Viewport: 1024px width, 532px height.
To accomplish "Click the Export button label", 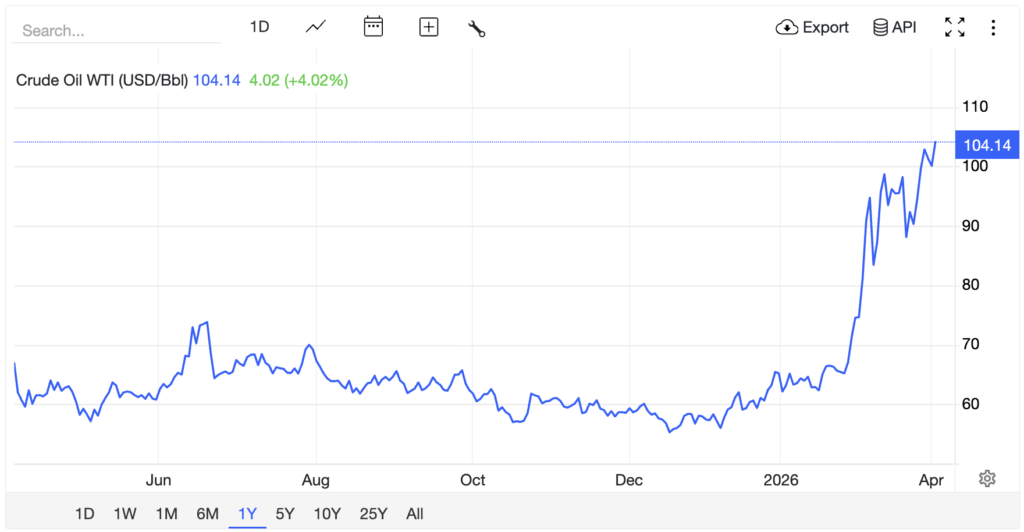I will click(x=825, y=27).
